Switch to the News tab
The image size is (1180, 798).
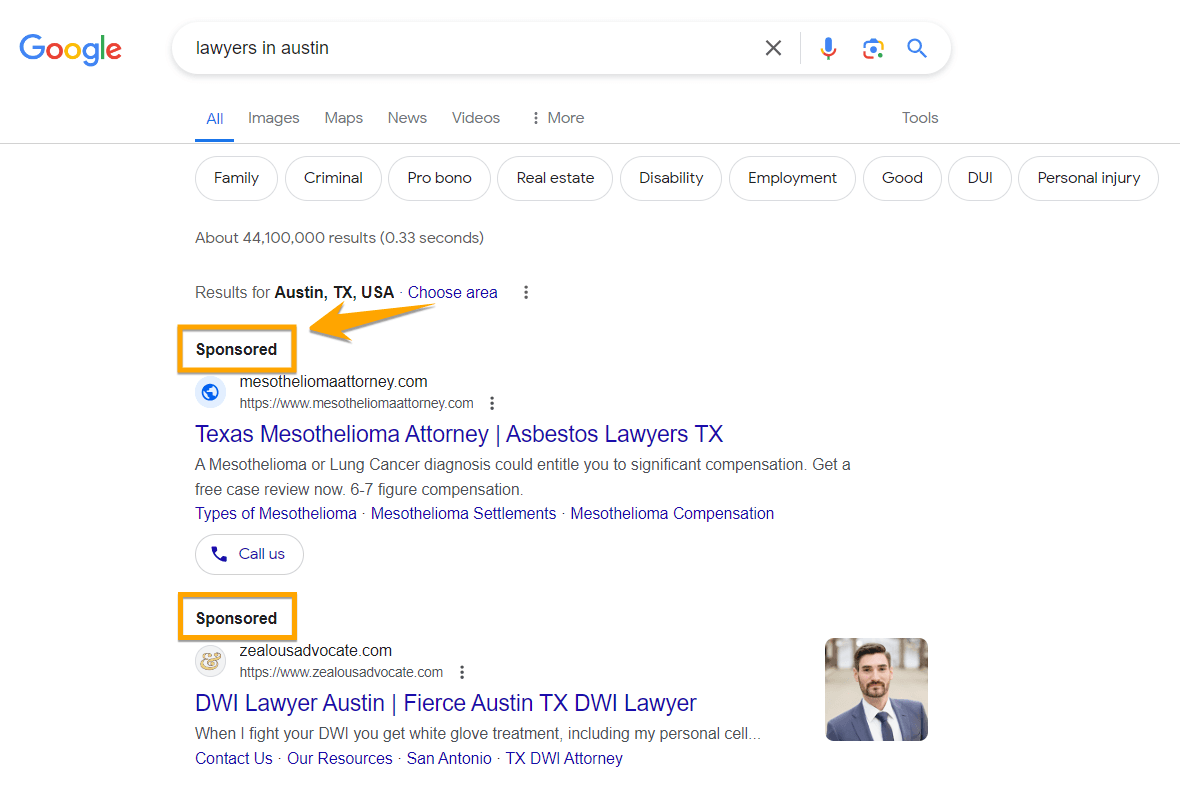(x=407, y=118)
